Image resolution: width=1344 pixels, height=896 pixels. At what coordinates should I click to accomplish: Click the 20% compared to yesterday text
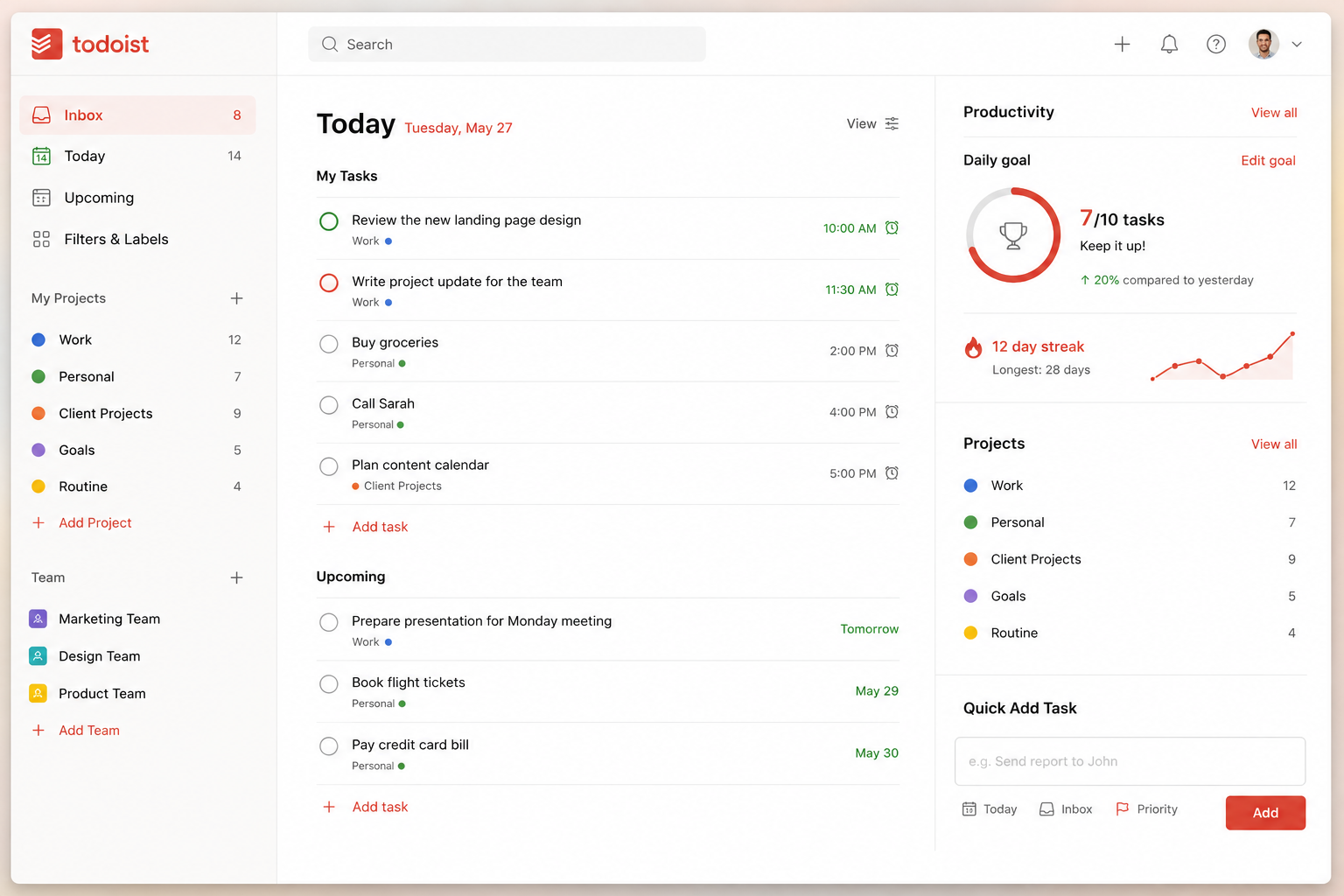pos(1166,280)
